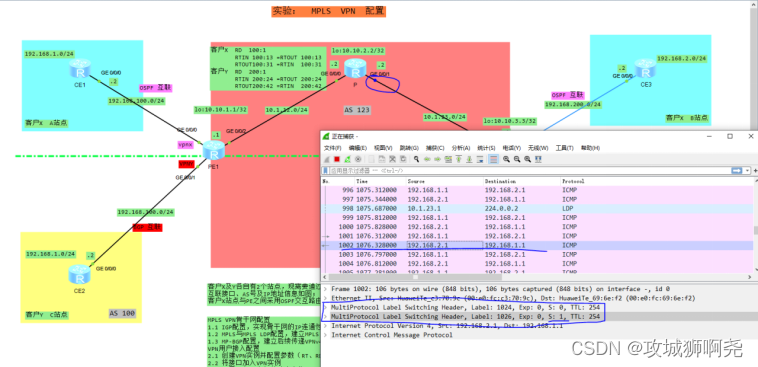This screenshot has height=367, width=758.
Task: Toggle auto-scroll during live capture icon
Action: (480, 159)
